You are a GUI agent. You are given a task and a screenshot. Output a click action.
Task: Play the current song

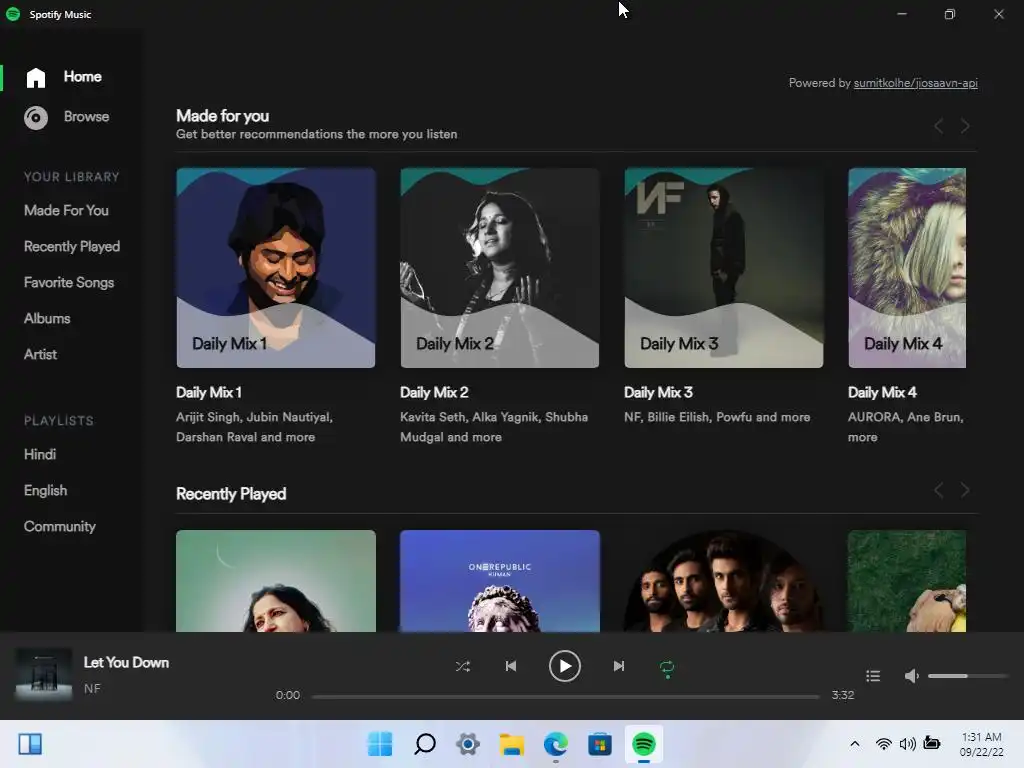click(x=565, y=666)
